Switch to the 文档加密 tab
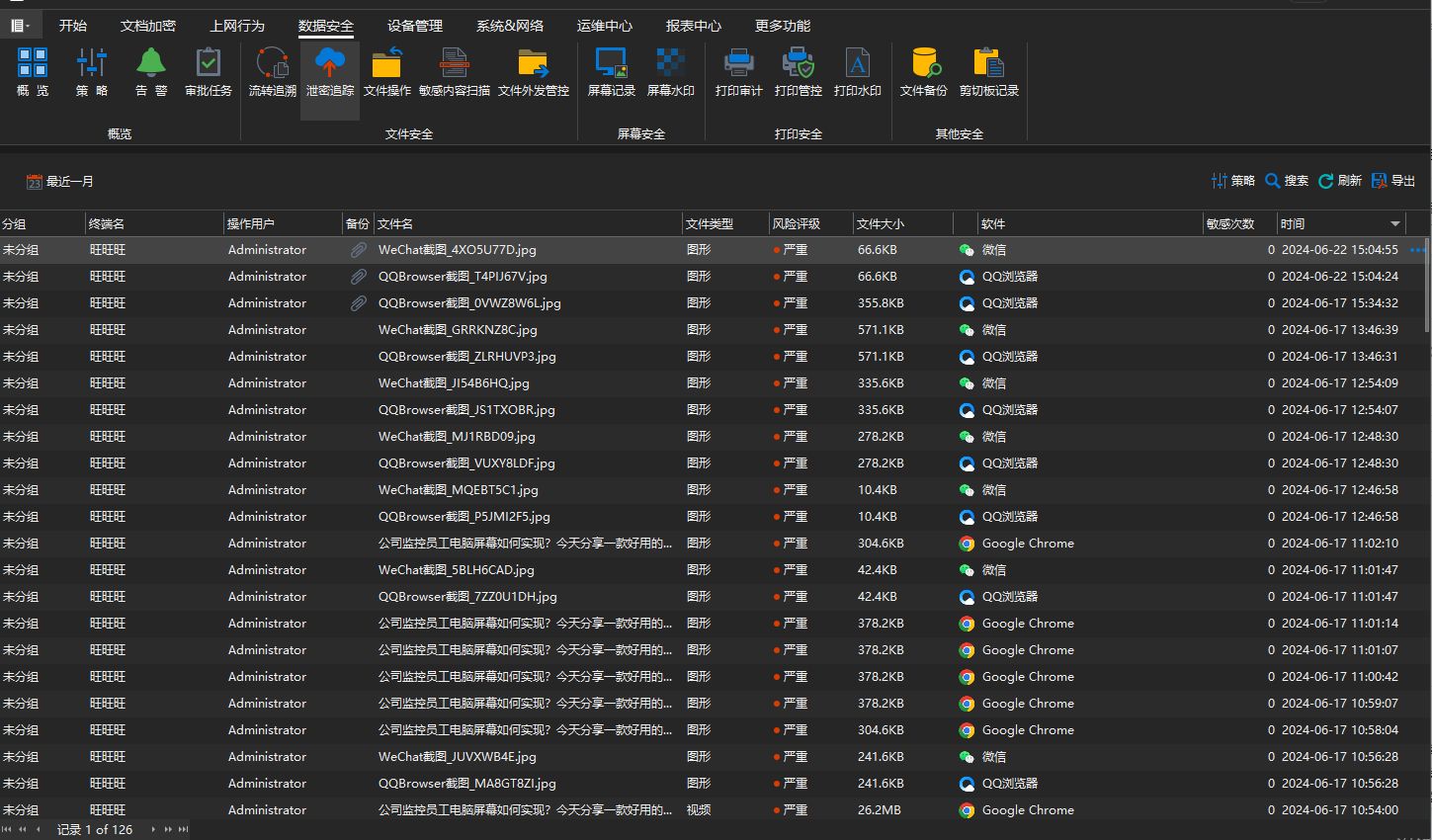1432x840 pixels. coord(148,26)
